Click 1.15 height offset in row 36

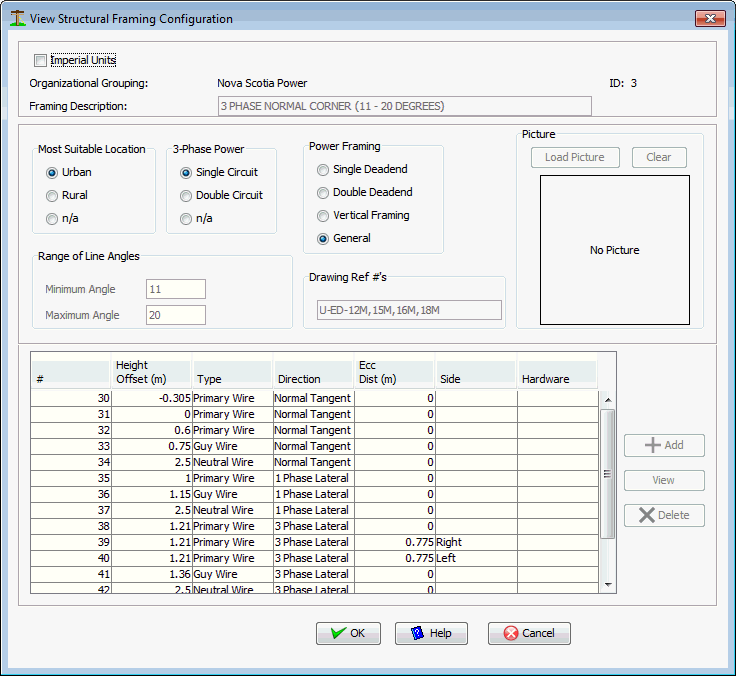point(152,494)
